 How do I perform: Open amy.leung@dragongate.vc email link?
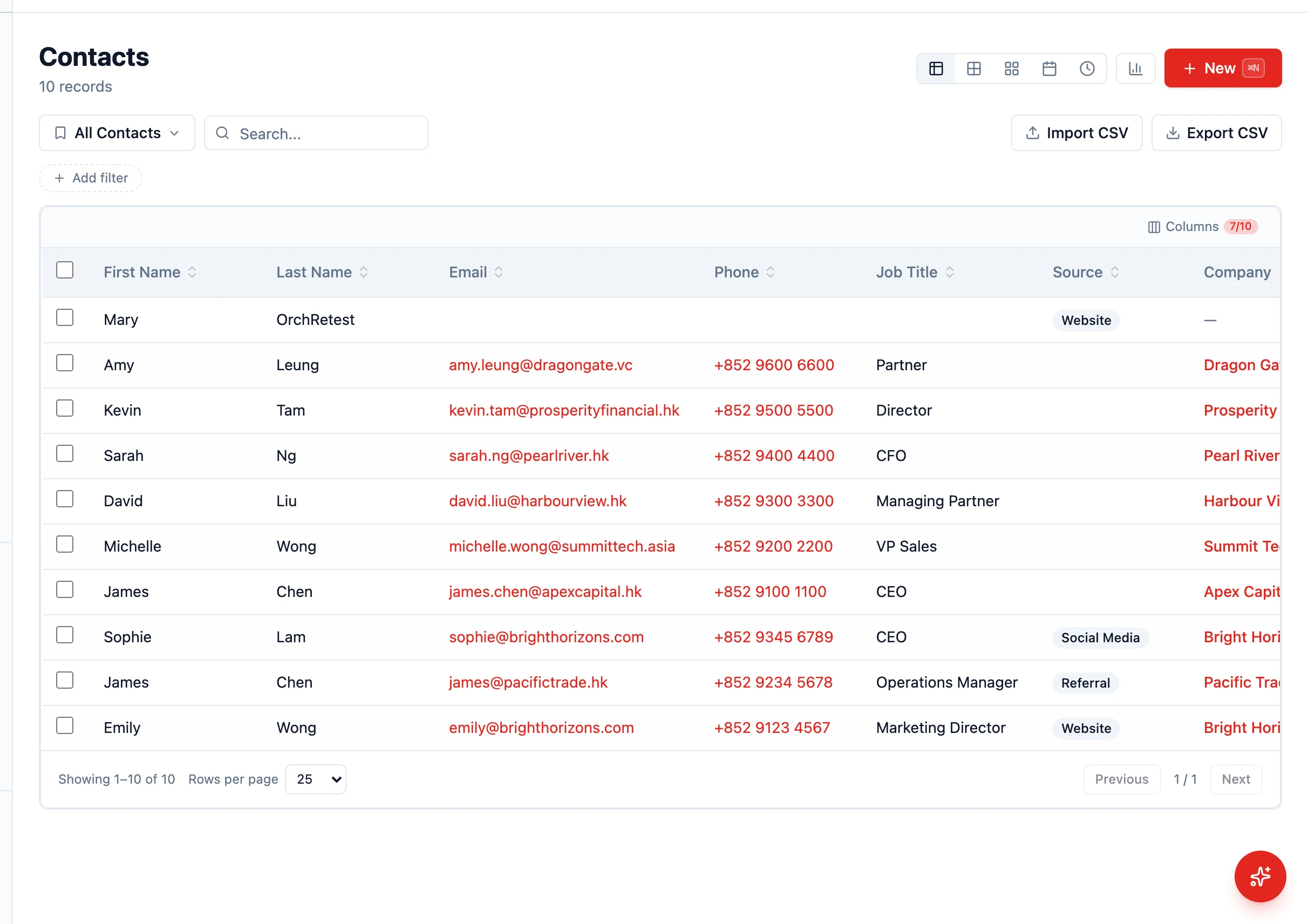coord(540,365)
